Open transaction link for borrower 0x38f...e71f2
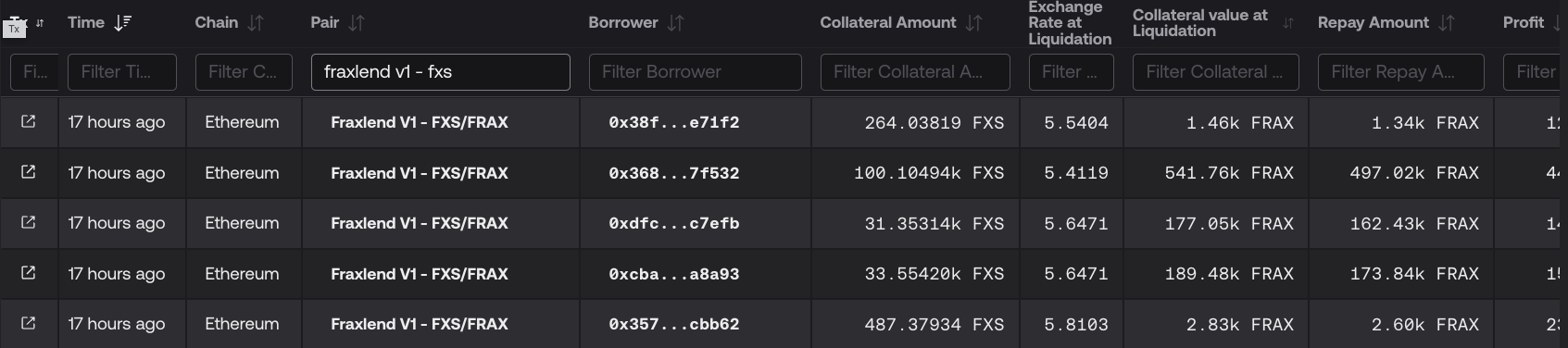This screenshot has width=1568, height=348. tap(29, 122)
